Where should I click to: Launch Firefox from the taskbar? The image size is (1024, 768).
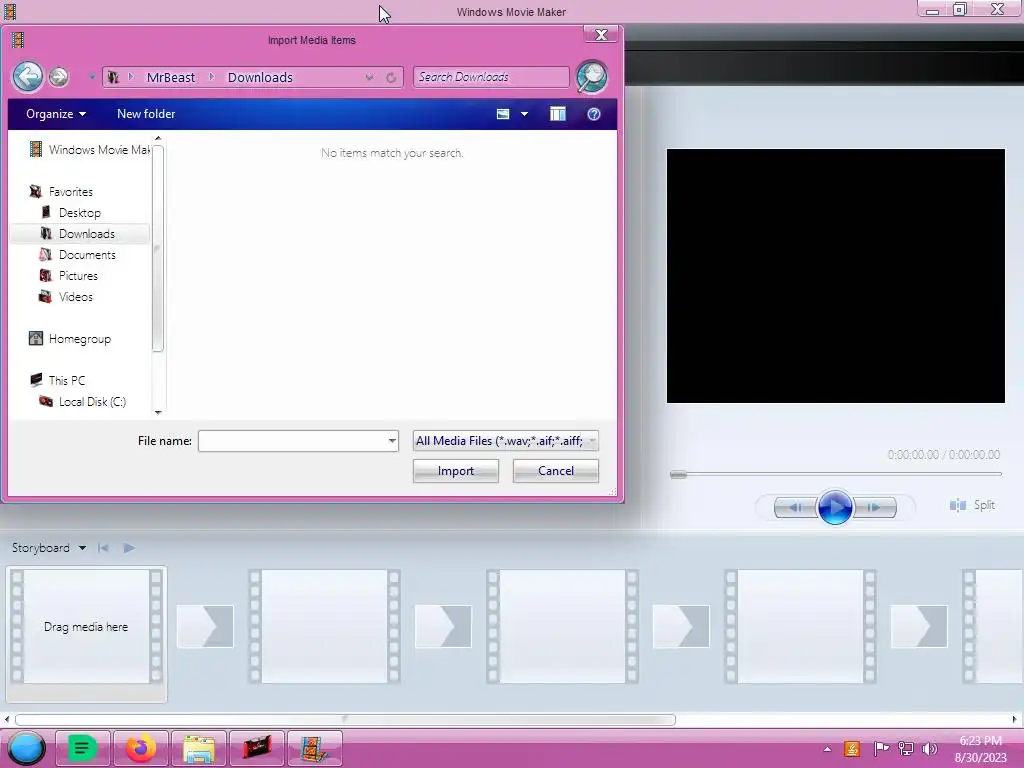point(140,748)
